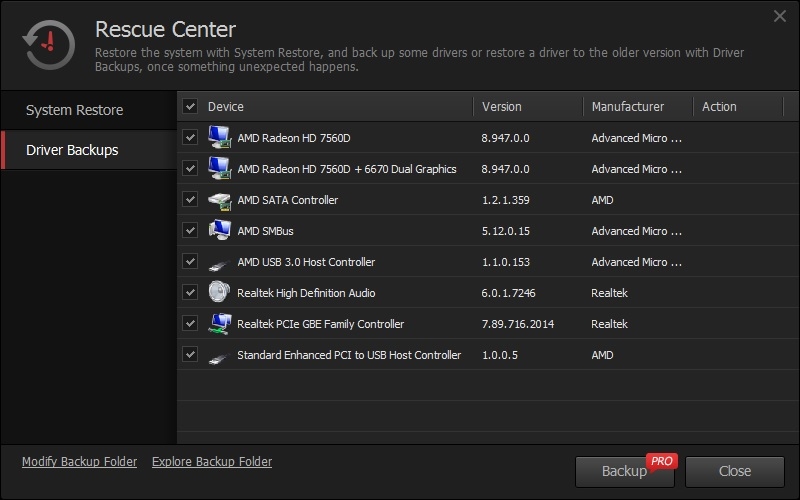The image size is (800, 500).
Task: Click the Rescue Center clock restore icon
Action: (48, 45)
